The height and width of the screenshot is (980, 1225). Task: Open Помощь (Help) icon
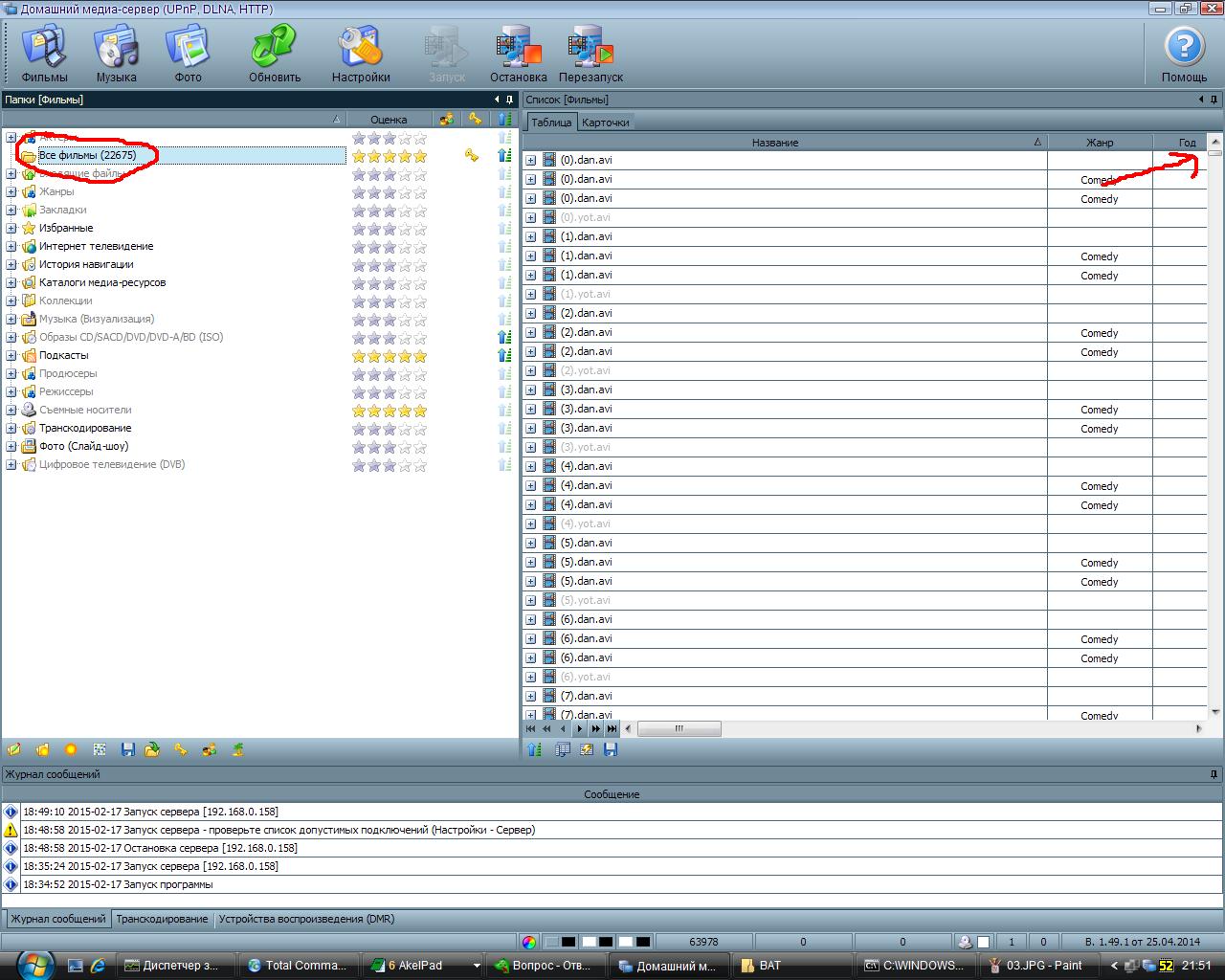coord(1184,54)
